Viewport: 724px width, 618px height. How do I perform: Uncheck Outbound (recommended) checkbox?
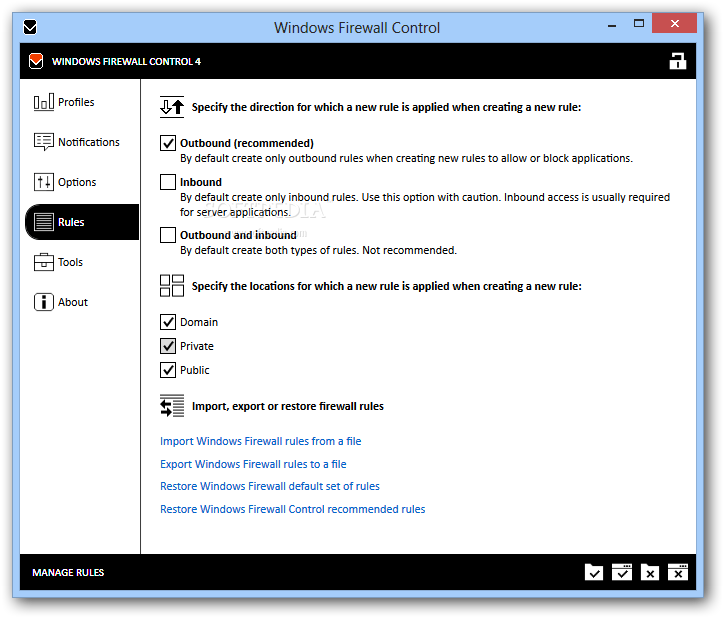168,143
